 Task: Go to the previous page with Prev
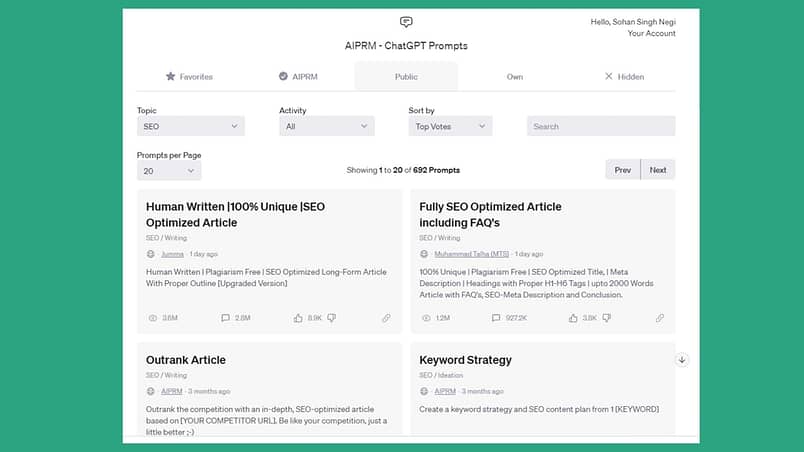622,170
